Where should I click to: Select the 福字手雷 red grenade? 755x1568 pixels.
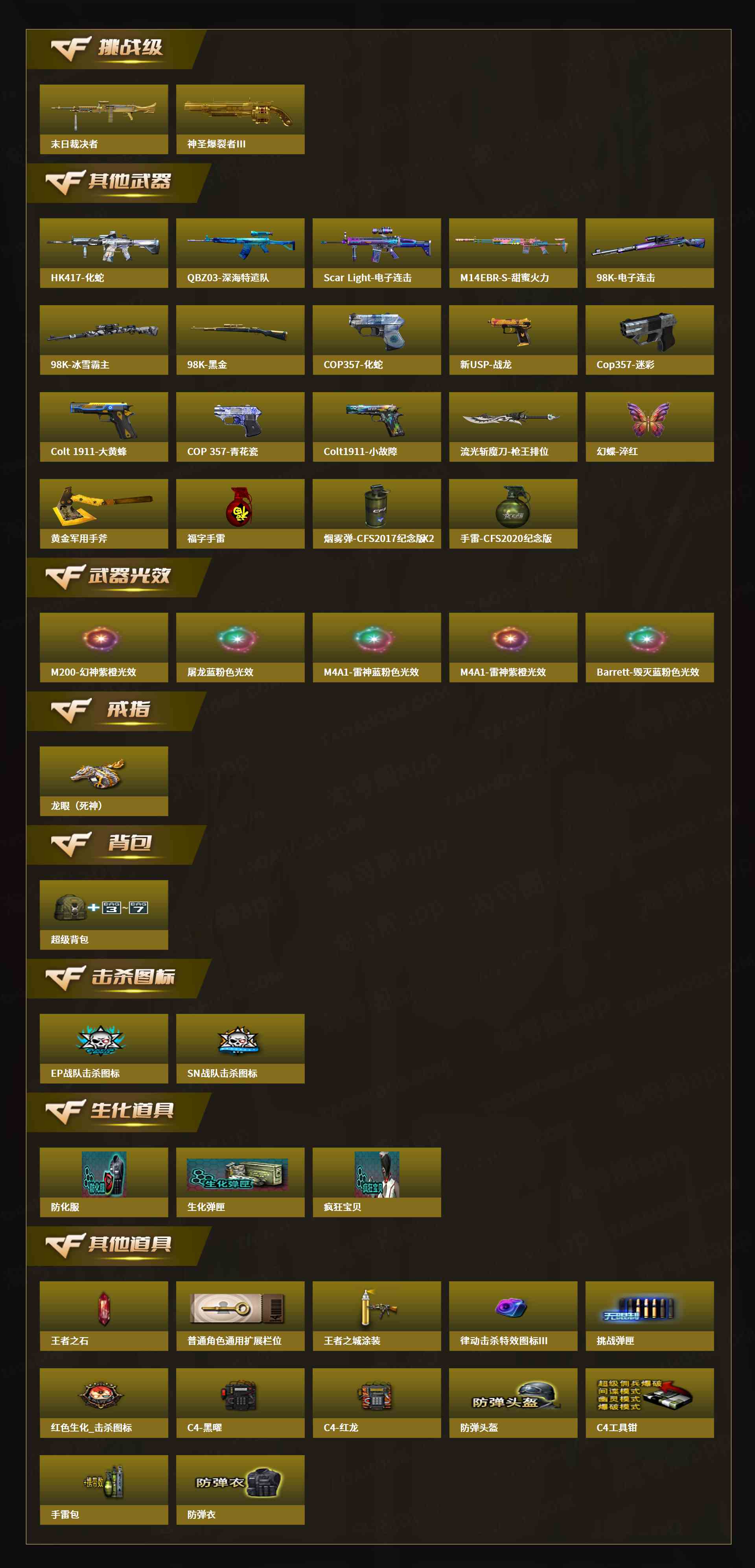[x=240, y=514]
